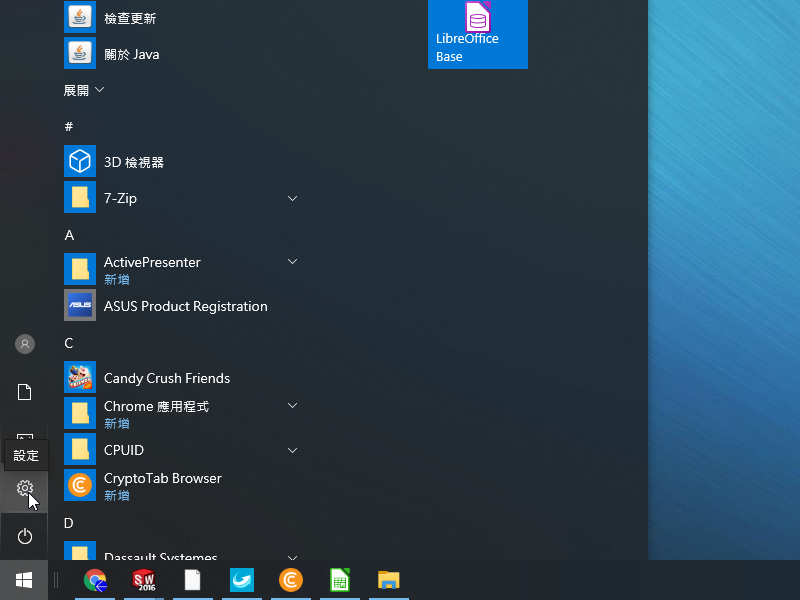
Task: Click the CPUID folder icon
Action: point(80,449)
